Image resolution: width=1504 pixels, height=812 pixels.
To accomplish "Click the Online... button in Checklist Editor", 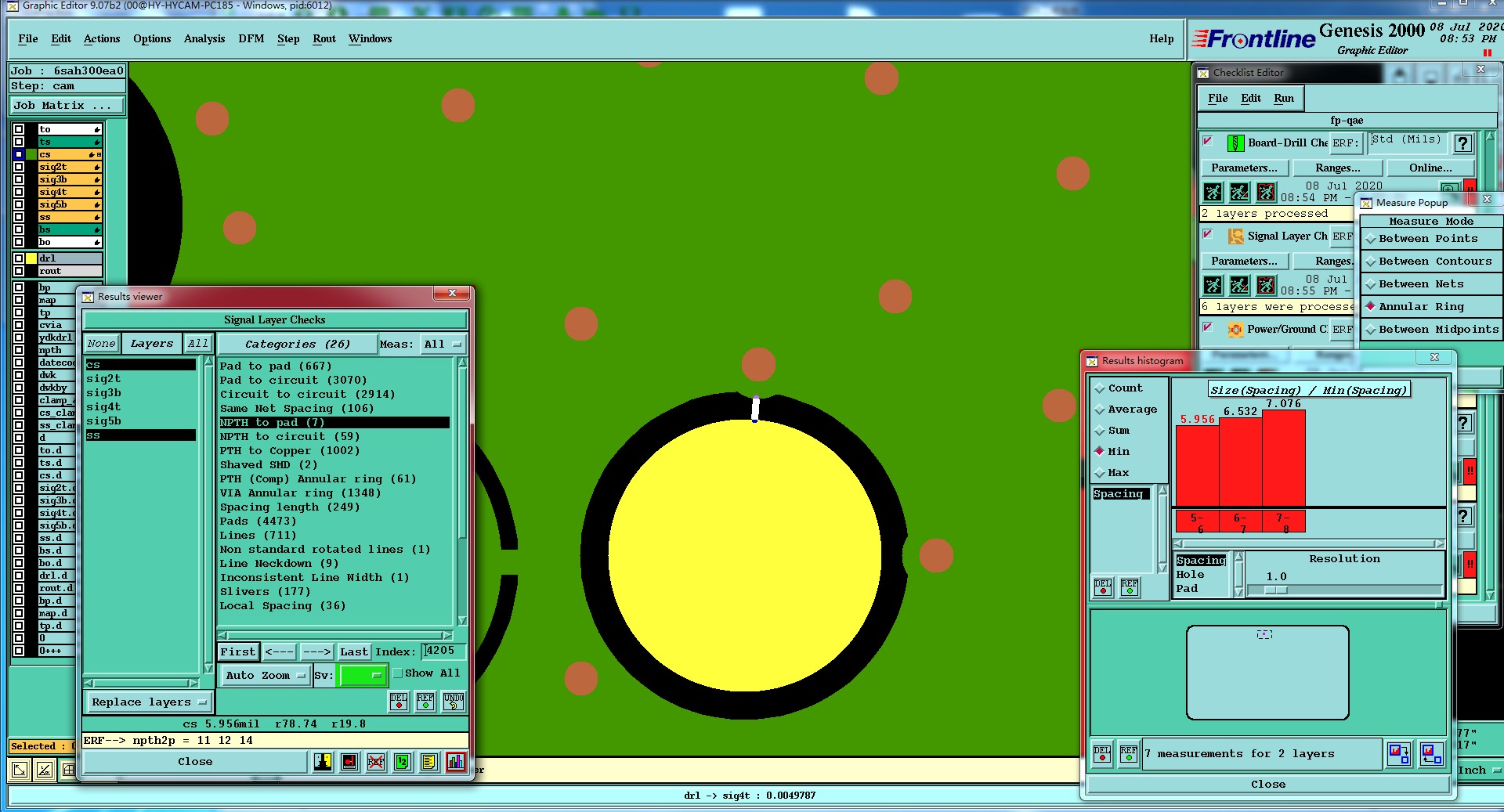I will tap(1430, 168).
